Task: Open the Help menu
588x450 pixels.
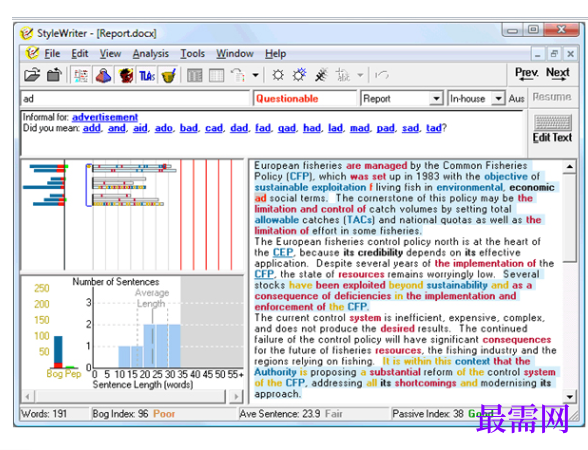Action: (x=276, y=54)
